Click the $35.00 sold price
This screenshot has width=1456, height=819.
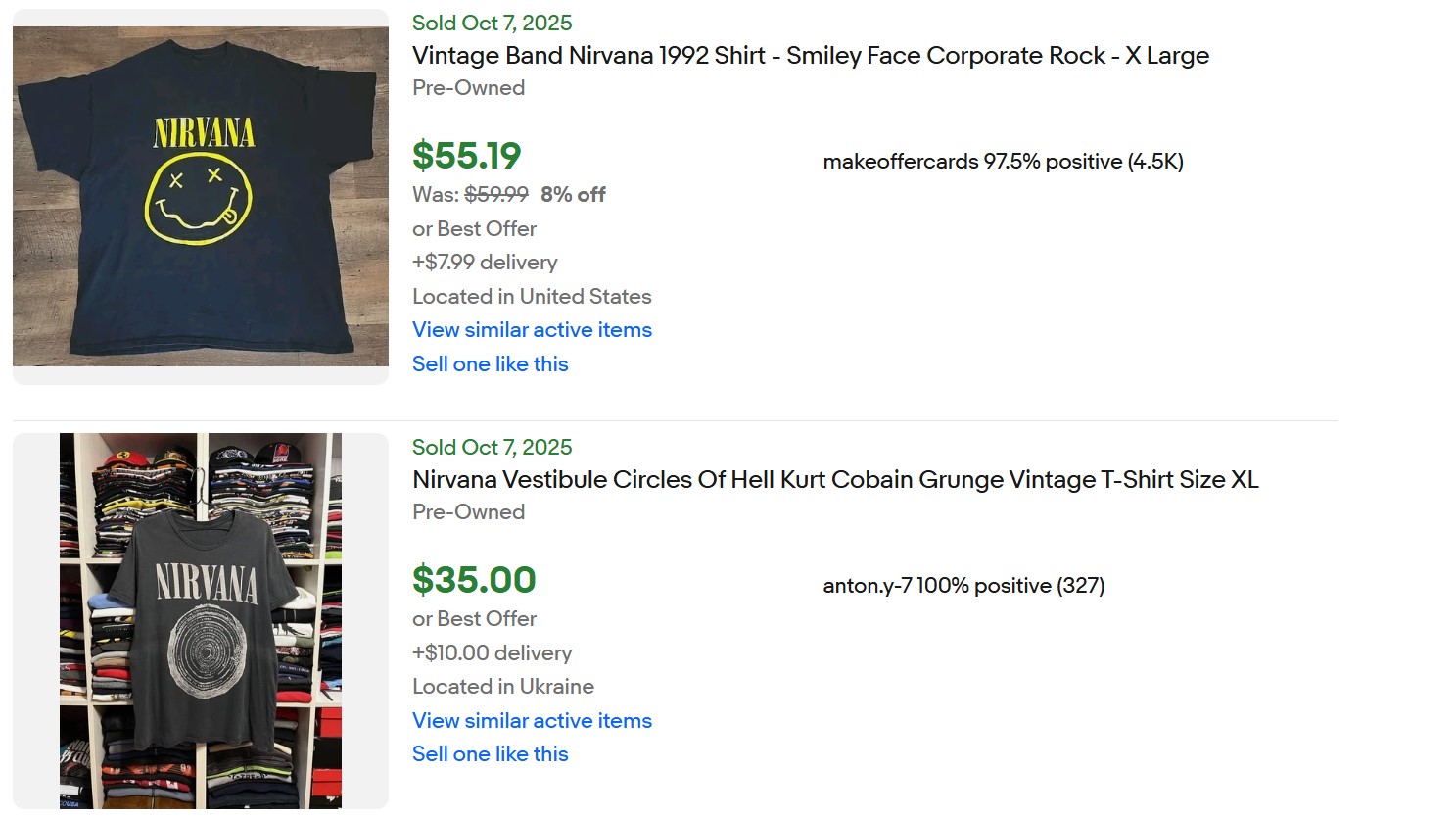pos(474,580)
